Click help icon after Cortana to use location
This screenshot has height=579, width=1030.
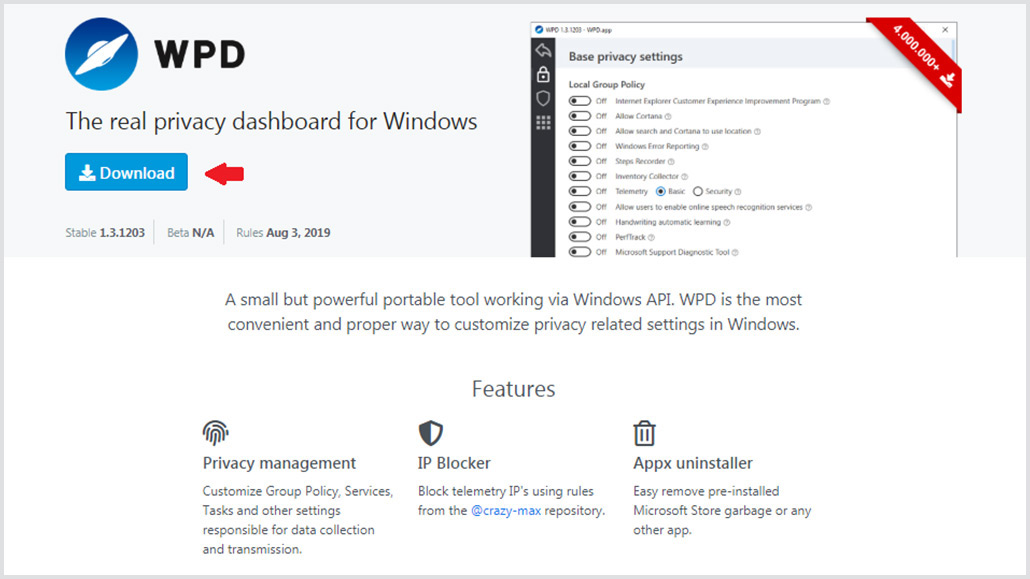click(x=757, y=132)
